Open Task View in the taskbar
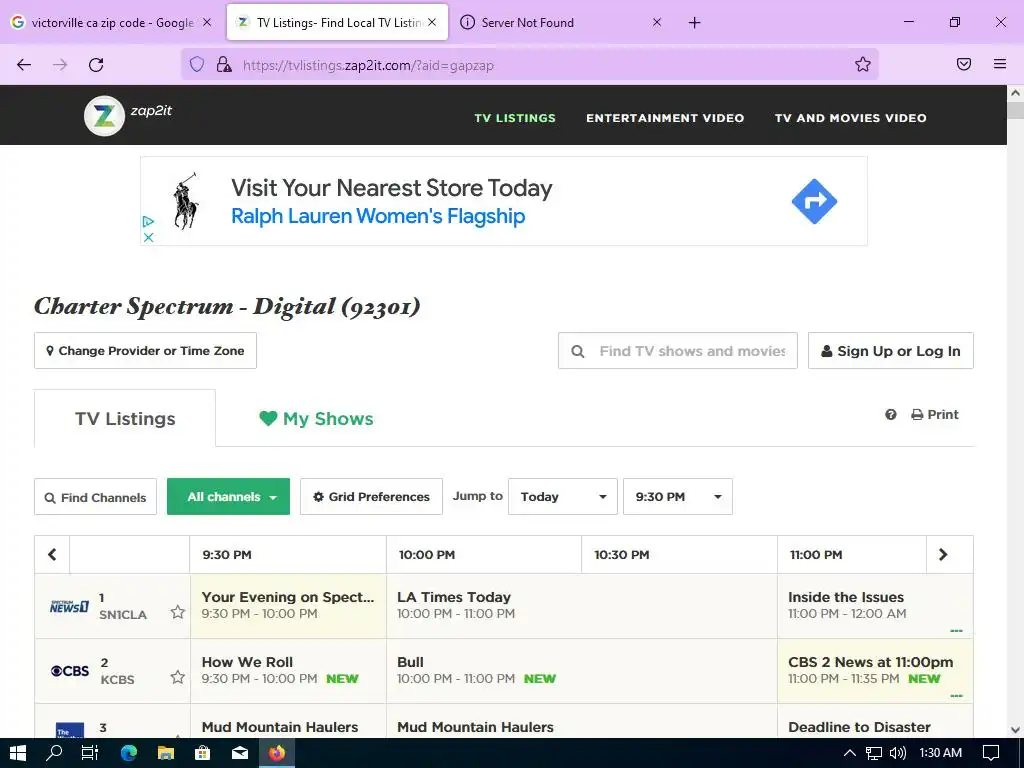1024x768 pixels. tap(90, 753)
